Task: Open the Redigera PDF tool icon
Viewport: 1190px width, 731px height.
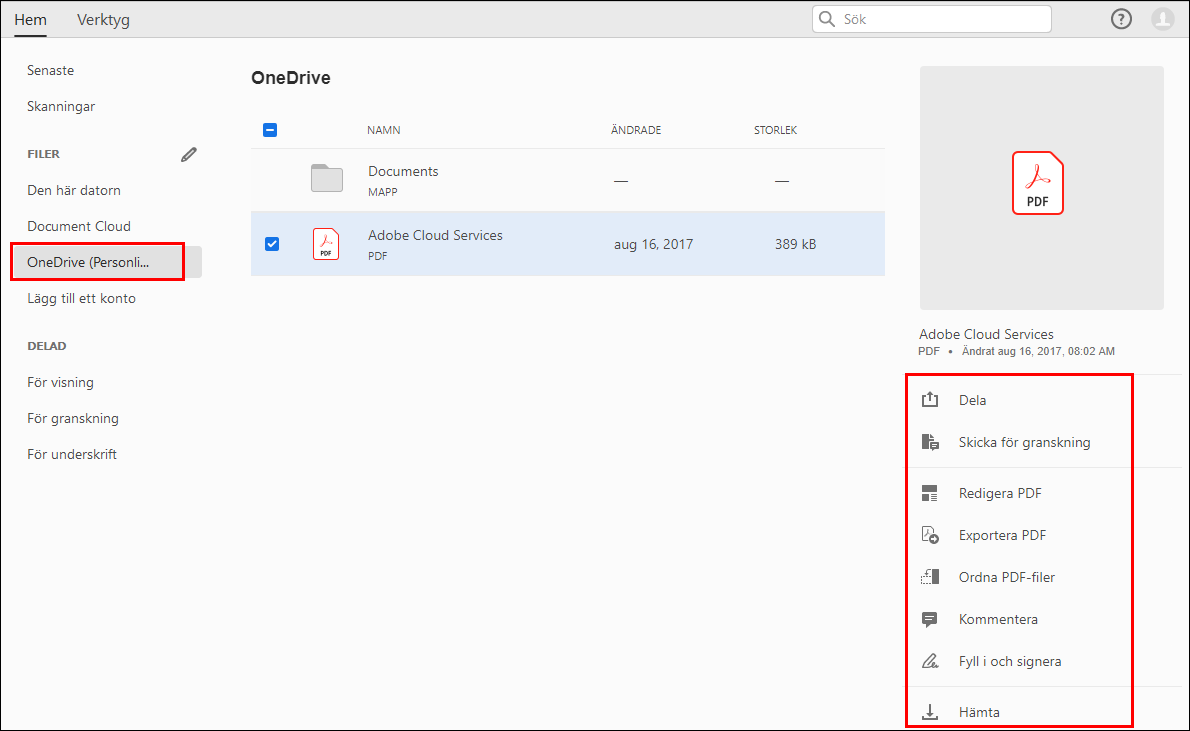Action: point(930,492)
